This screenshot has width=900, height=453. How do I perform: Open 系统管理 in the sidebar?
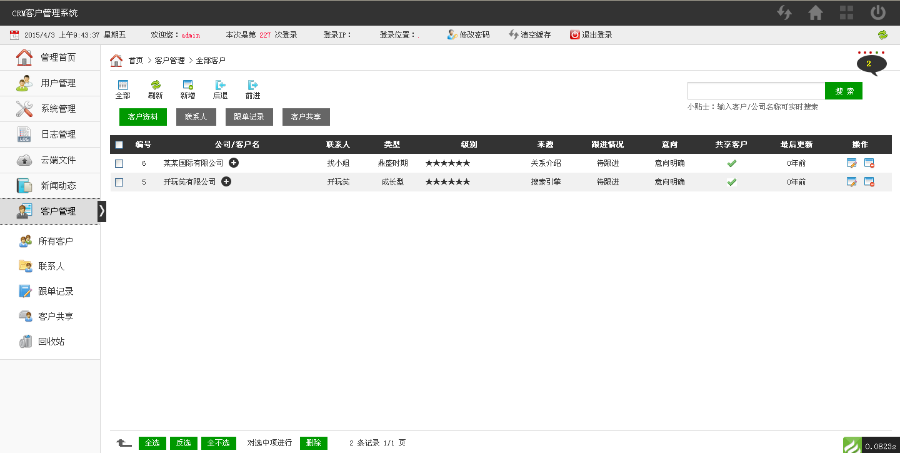(50, 109)
